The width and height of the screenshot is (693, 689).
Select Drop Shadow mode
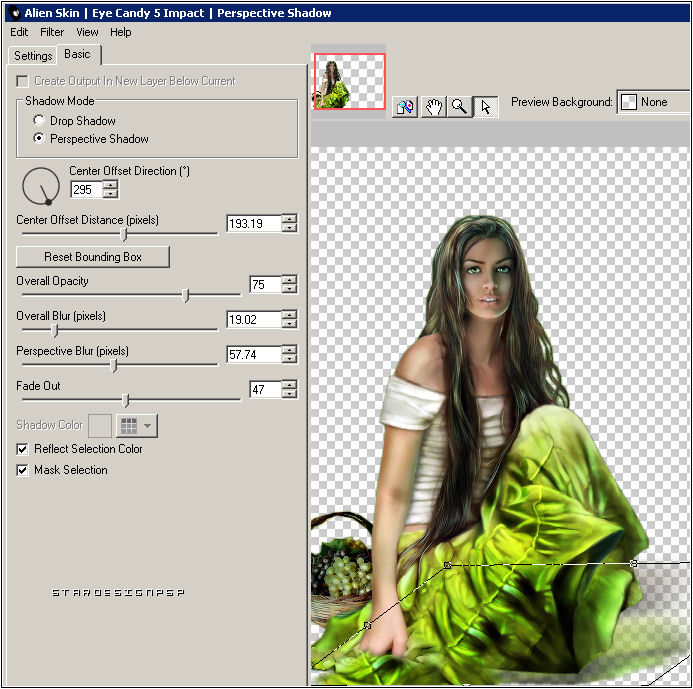pyautogui.click(x=39, y=120)
